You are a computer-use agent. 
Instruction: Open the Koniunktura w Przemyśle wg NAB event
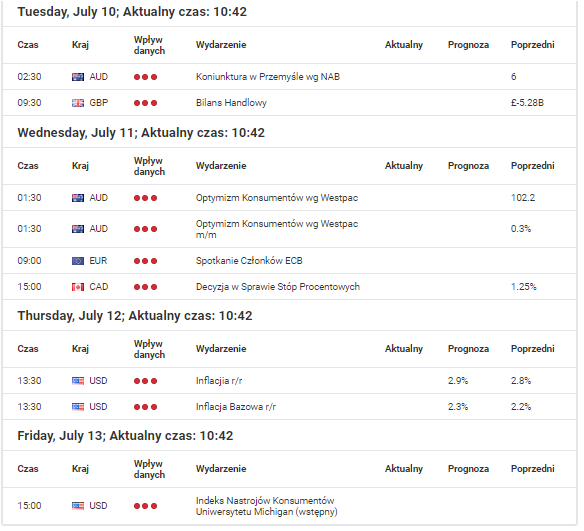tap(268, 77)
